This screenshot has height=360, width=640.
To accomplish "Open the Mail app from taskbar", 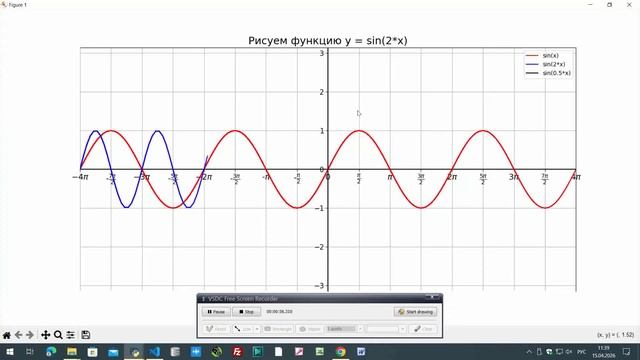I will tap(113, 352).
